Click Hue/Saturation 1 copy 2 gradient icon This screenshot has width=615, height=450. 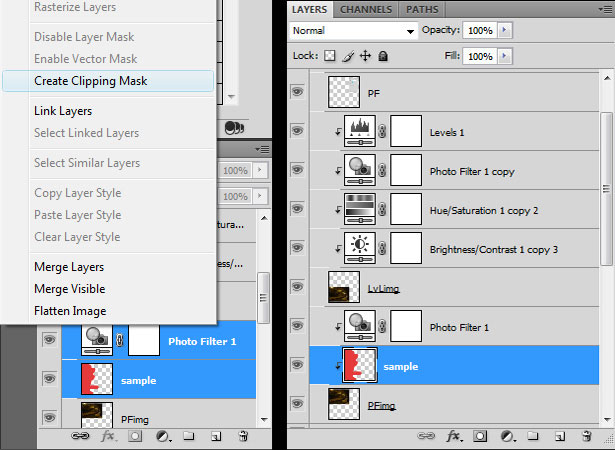(x=360, y=209)
